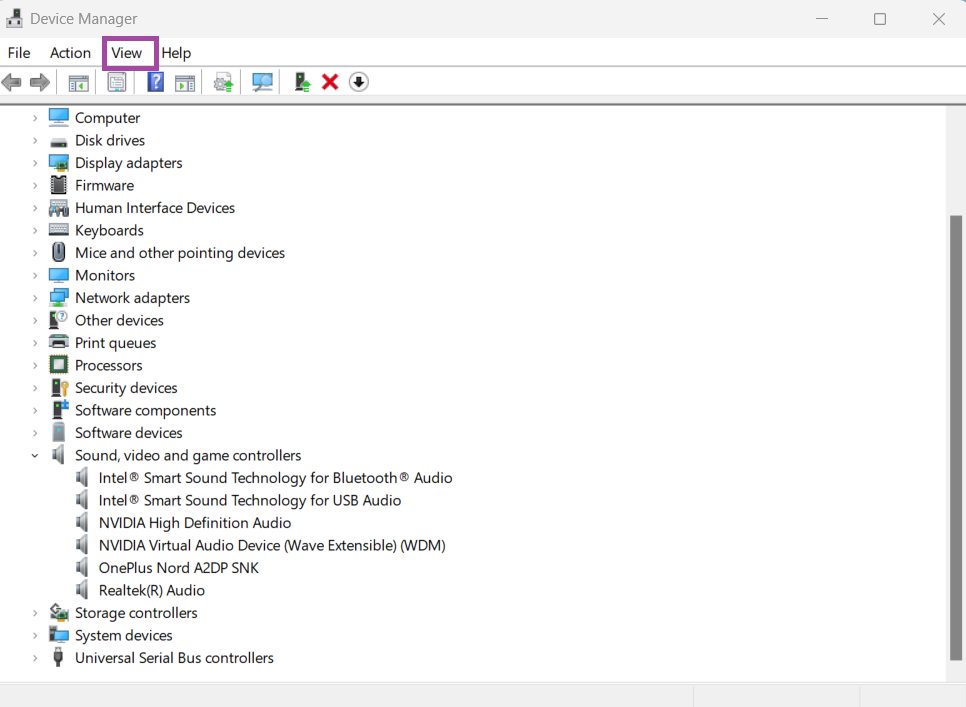Expand the Display adapters category
Screen dimensions: 966x707
coord(35,163)
